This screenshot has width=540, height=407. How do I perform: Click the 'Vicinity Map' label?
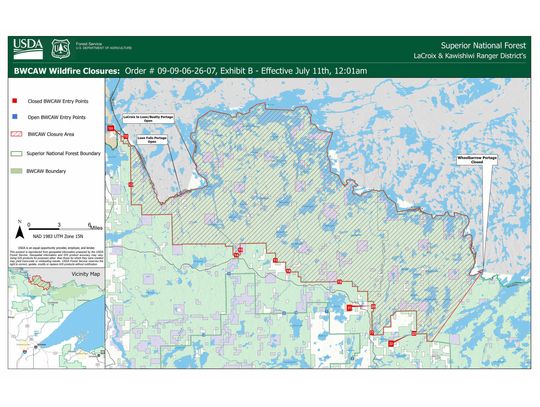click(85, 274)
